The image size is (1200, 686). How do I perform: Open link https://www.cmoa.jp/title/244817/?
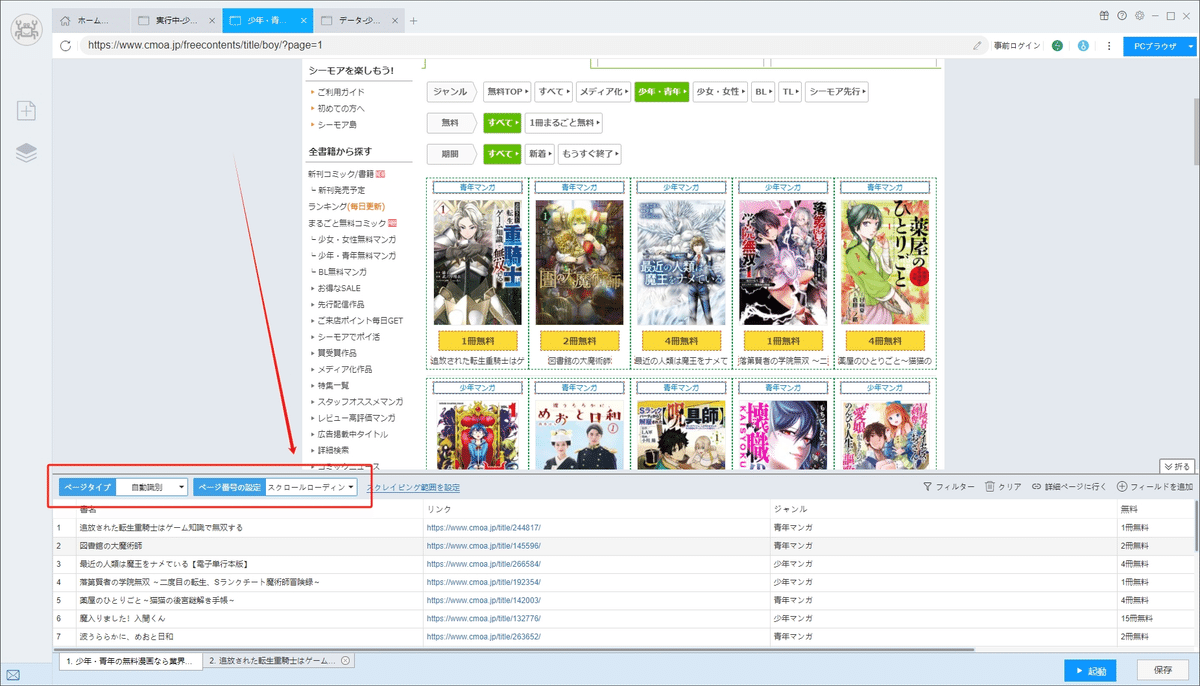coord(483,527)
